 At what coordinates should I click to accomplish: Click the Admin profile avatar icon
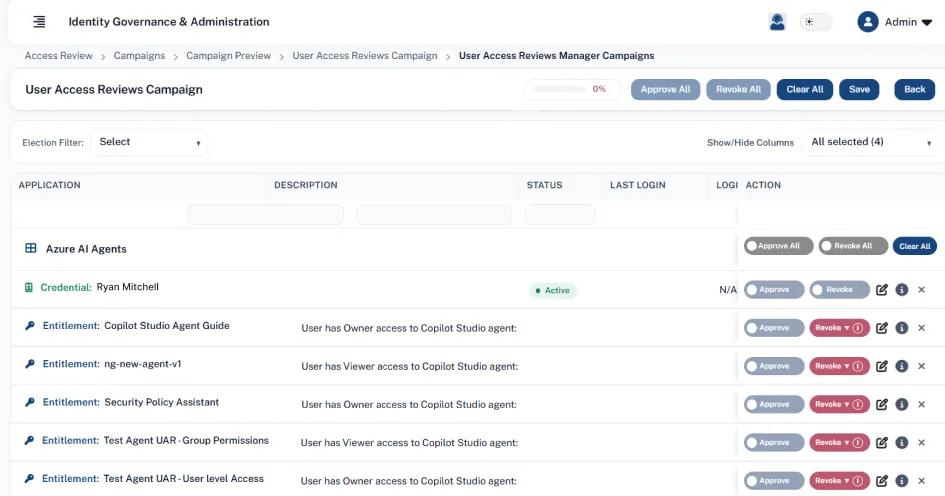tap(867, 22)
